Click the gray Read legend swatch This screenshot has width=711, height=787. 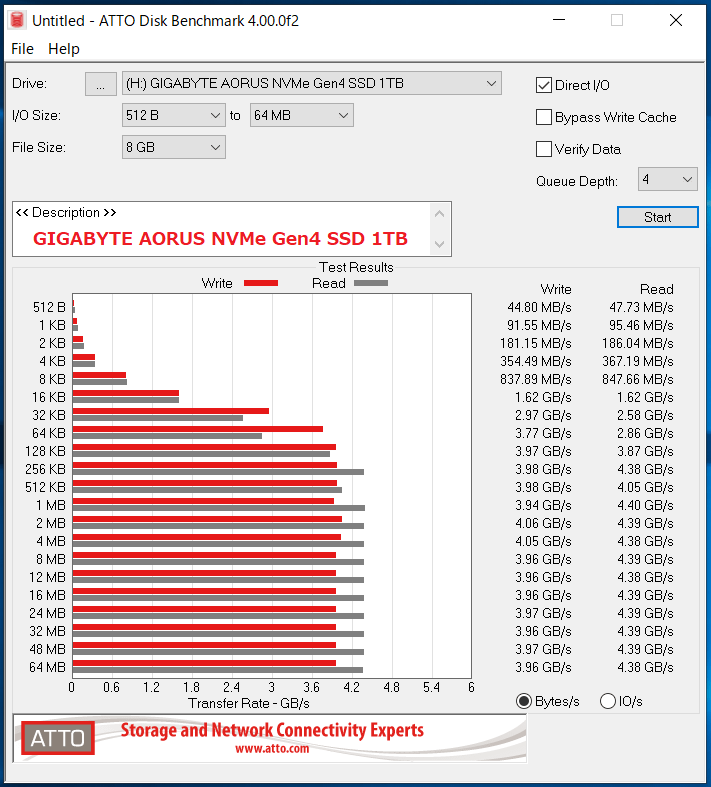point(371,283)
